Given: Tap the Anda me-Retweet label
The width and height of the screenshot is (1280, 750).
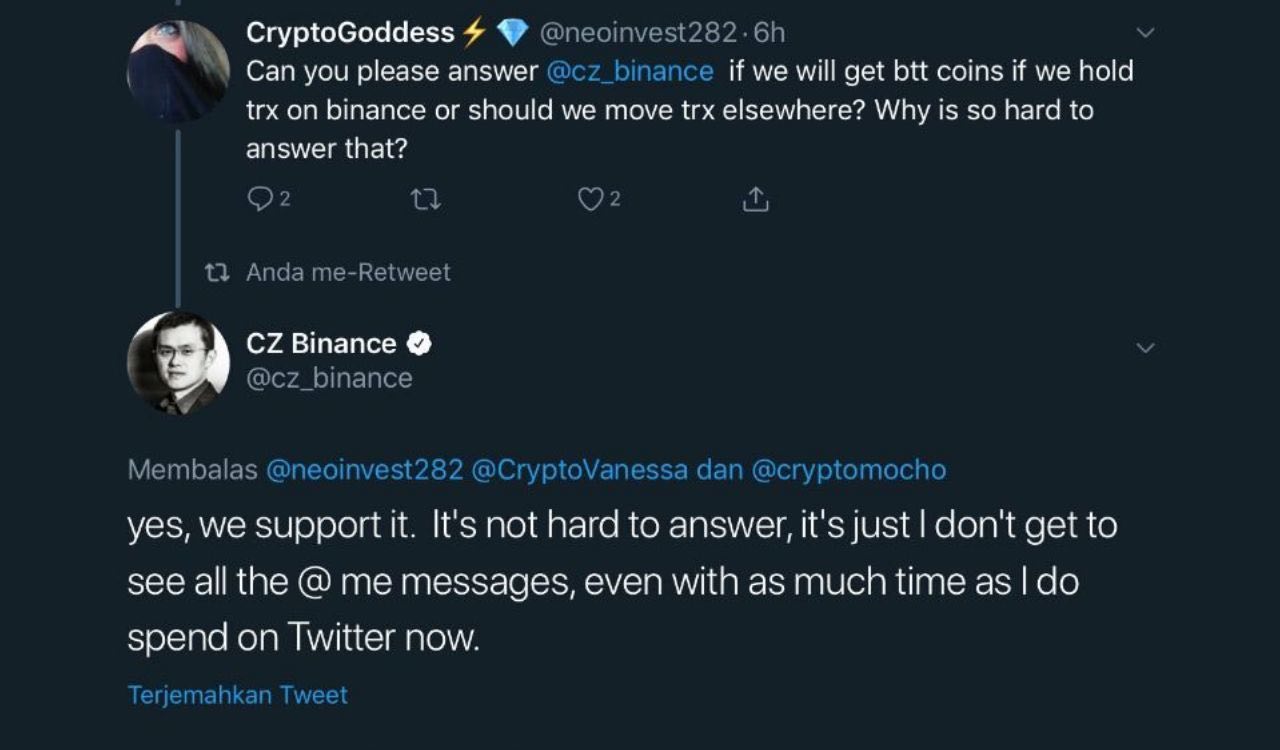Looking at the screenshot, I should click(348, 272).
